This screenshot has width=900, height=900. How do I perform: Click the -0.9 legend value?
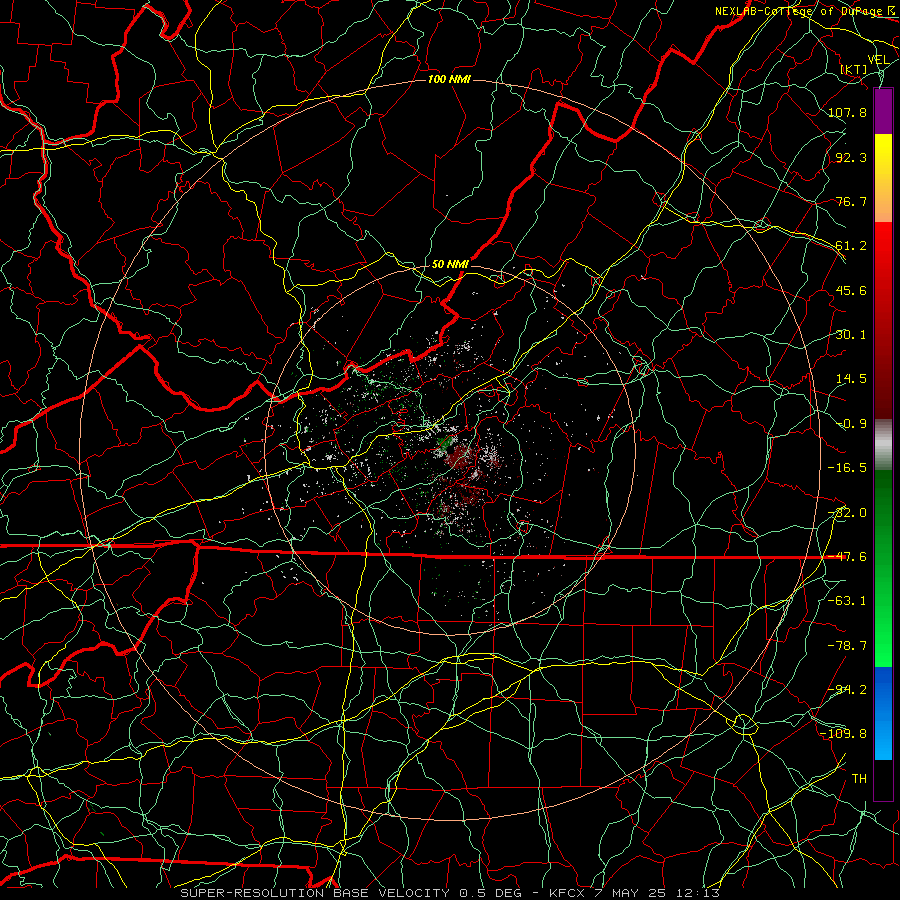click(851, 424)
